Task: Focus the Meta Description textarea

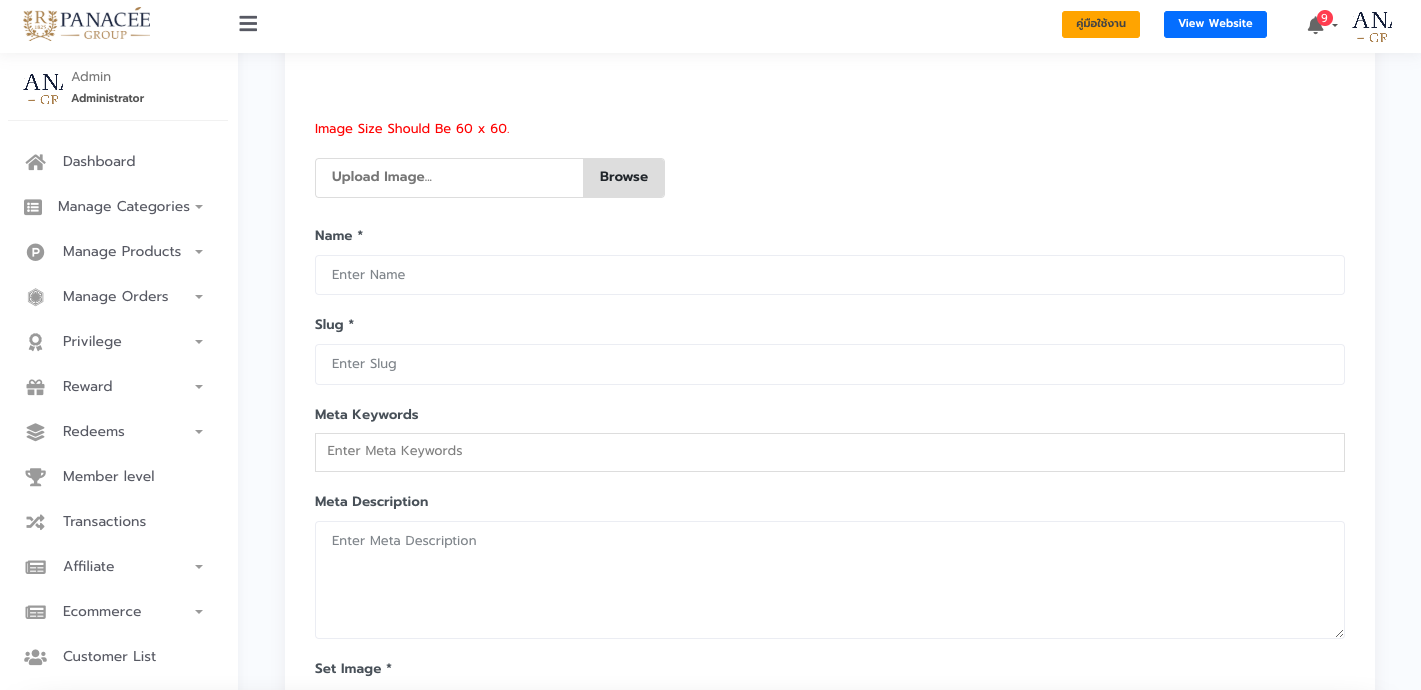Action: point(830,580)
